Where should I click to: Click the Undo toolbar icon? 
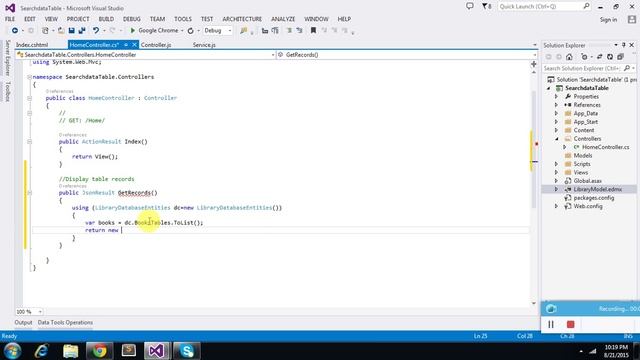pos(96,31)
